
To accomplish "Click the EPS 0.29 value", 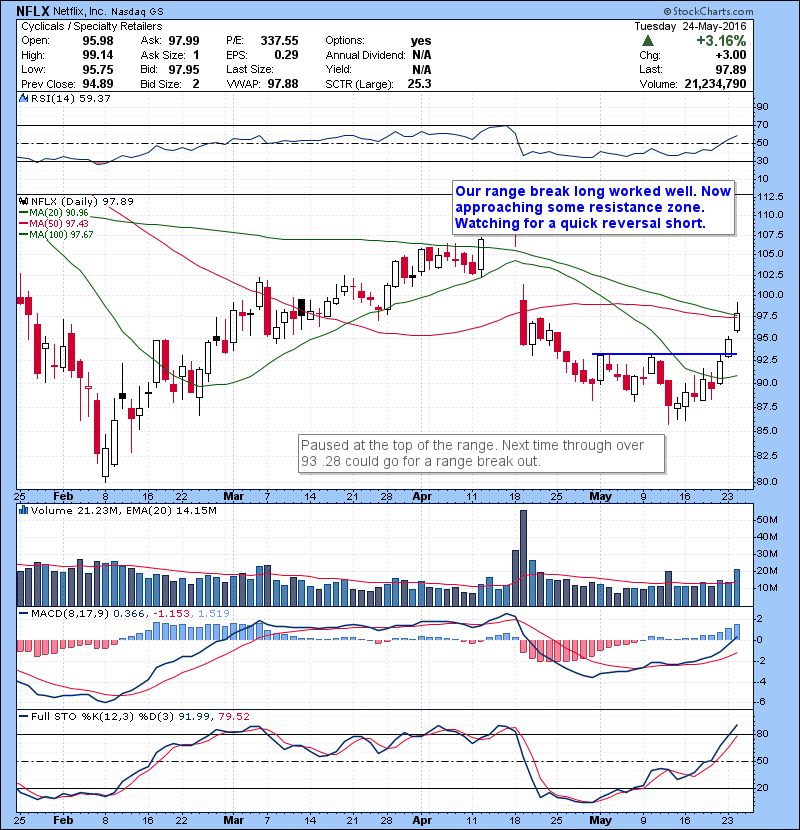I will [286, 55].
